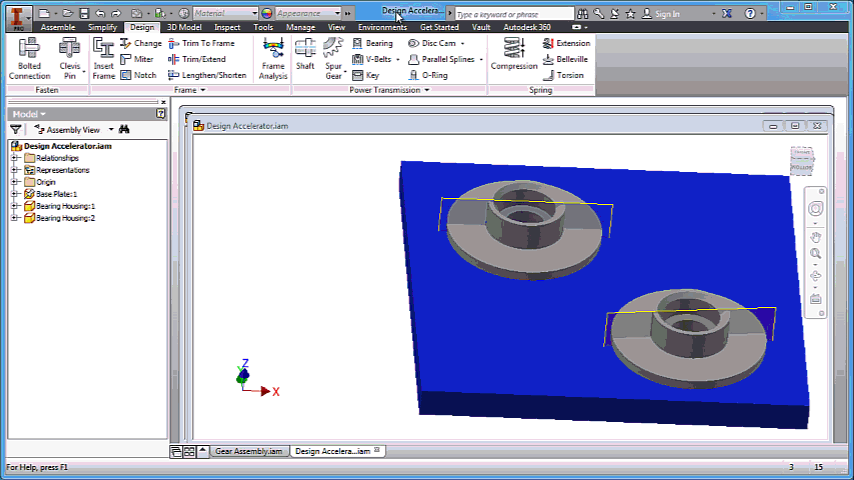
Task: Expand the Origin folder node
Action: tap(15, 182)
